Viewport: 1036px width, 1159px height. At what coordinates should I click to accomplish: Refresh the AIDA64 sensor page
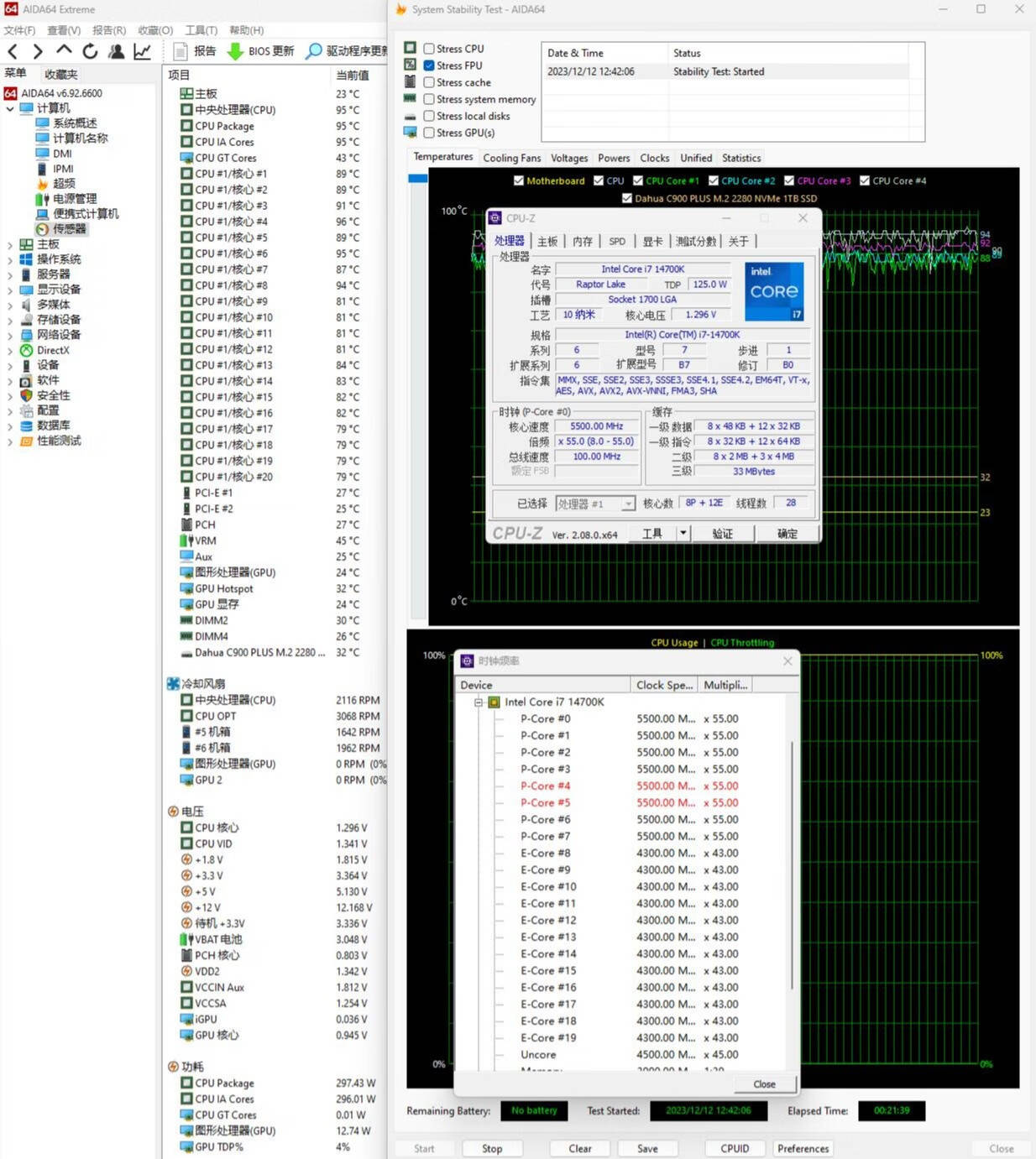90,51
